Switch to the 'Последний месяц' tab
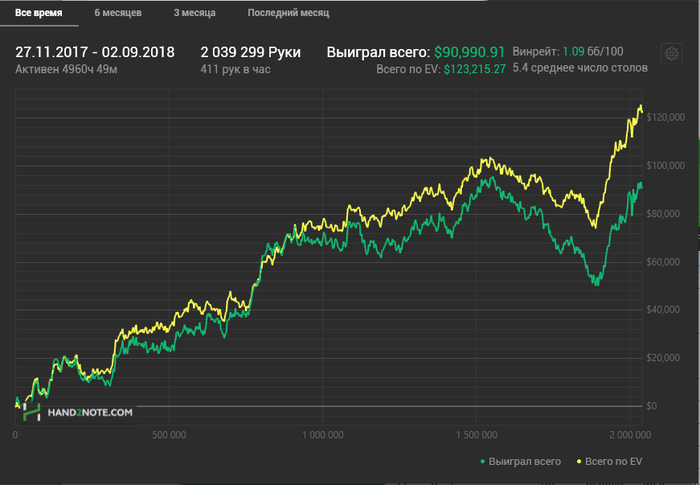700x485 pixels. pyautogui.click(x=288, y=13)
